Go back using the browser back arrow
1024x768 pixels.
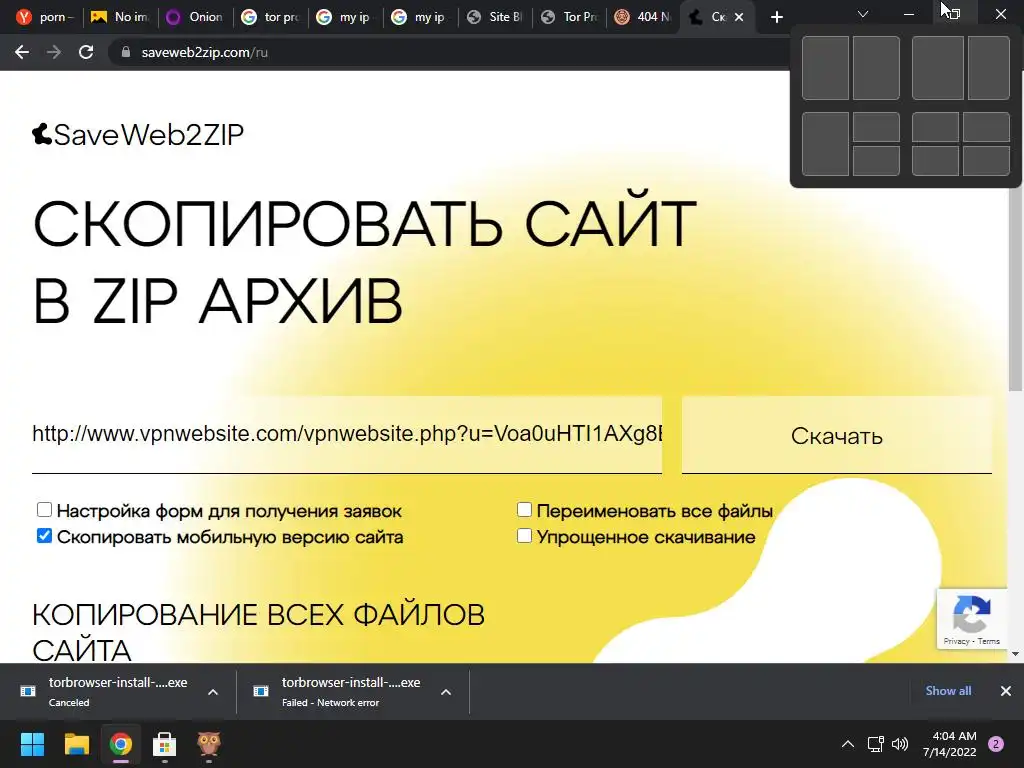(22, 52)
